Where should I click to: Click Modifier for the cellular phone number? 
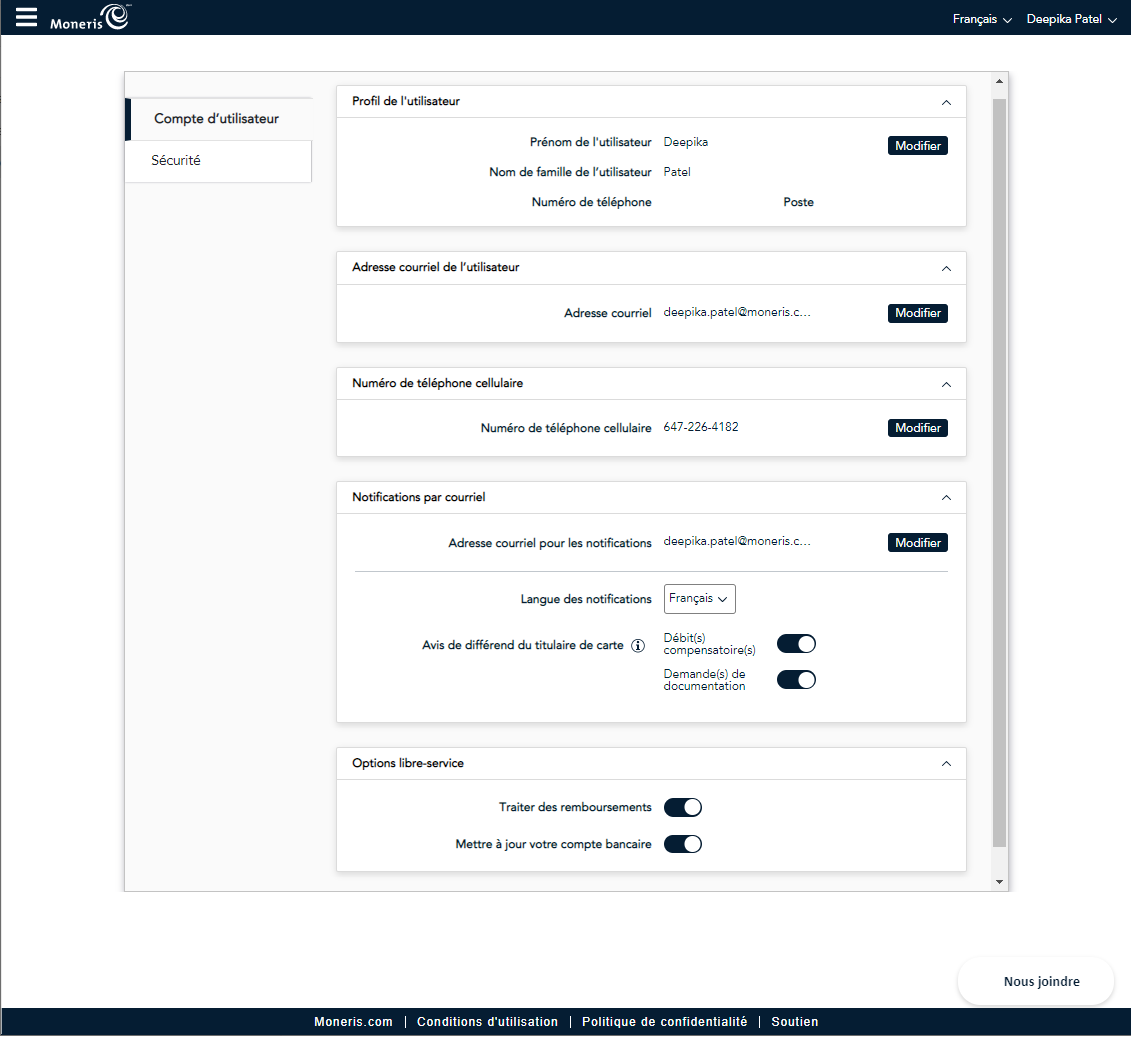[x=917, y=428]
